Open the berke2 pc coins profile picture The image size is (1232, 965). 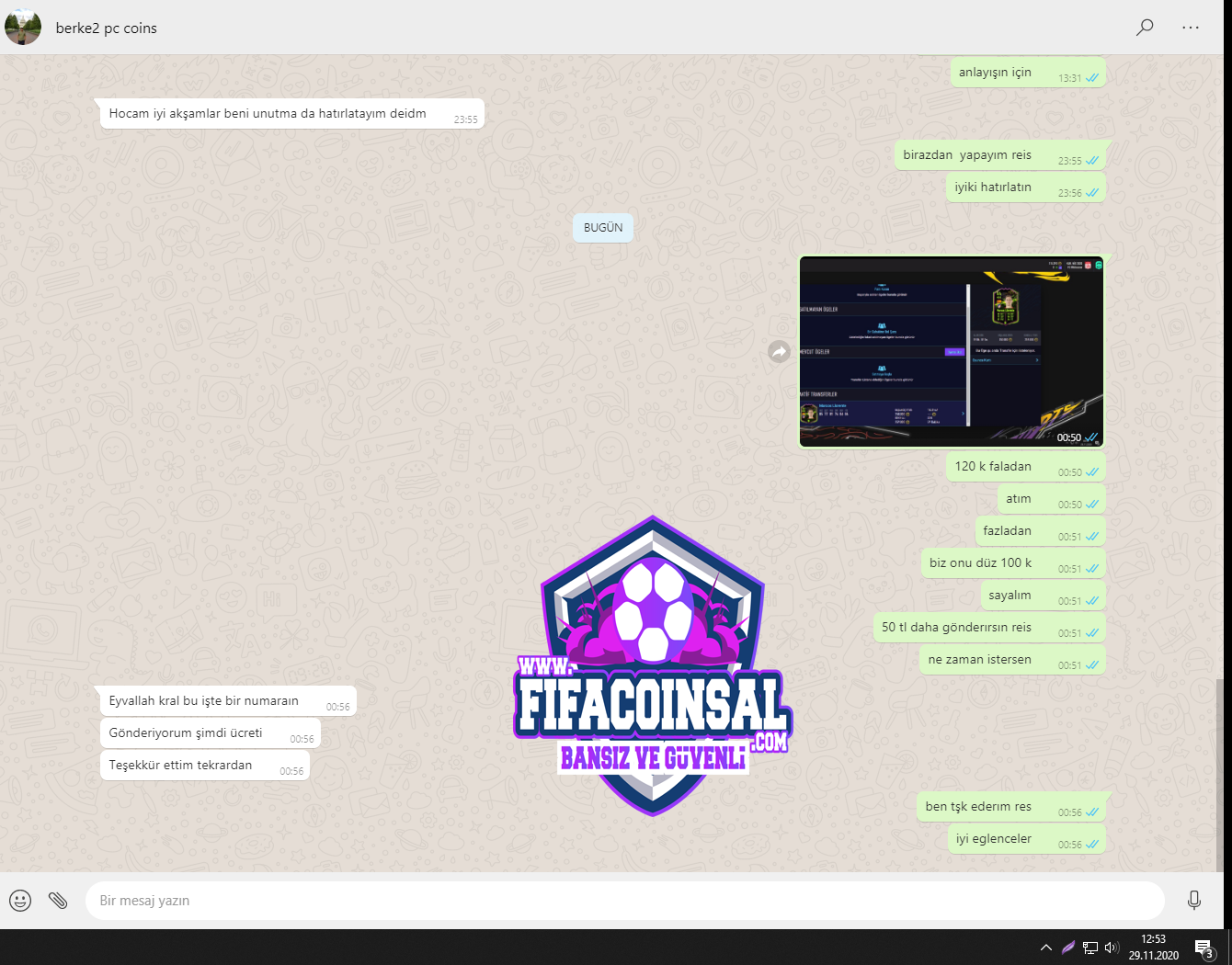click(x=23, y=28)
